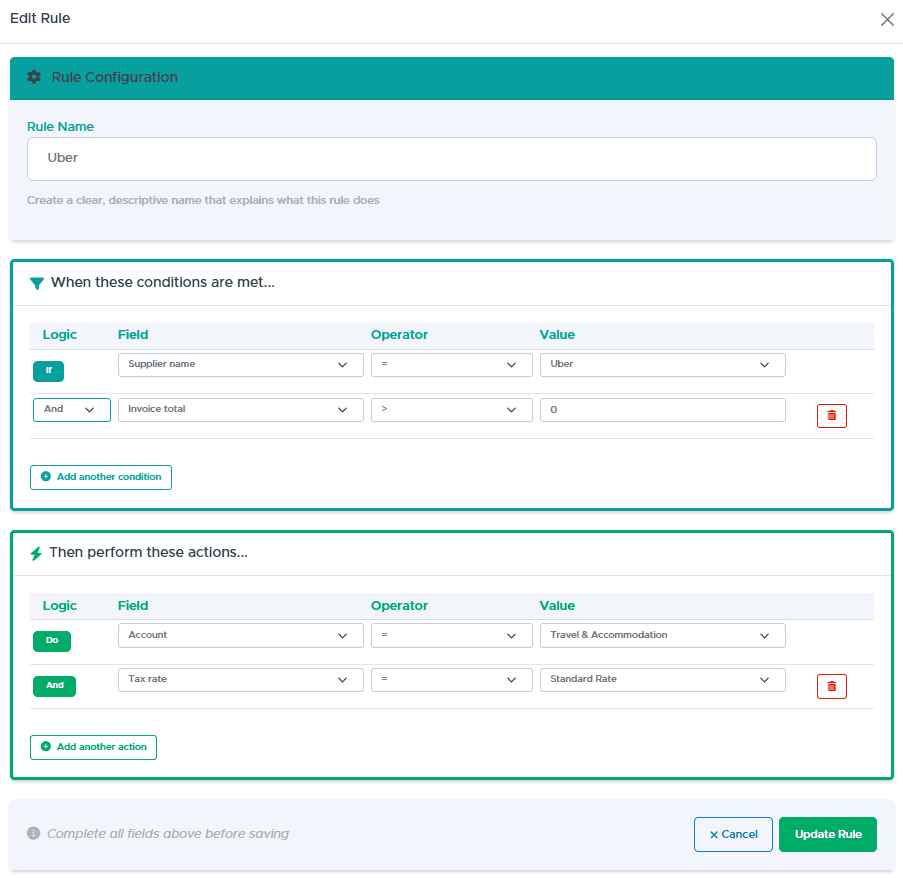Open the Supplier name field dropdown
This screenshot has height=878, width=903.
pos(240,364)
